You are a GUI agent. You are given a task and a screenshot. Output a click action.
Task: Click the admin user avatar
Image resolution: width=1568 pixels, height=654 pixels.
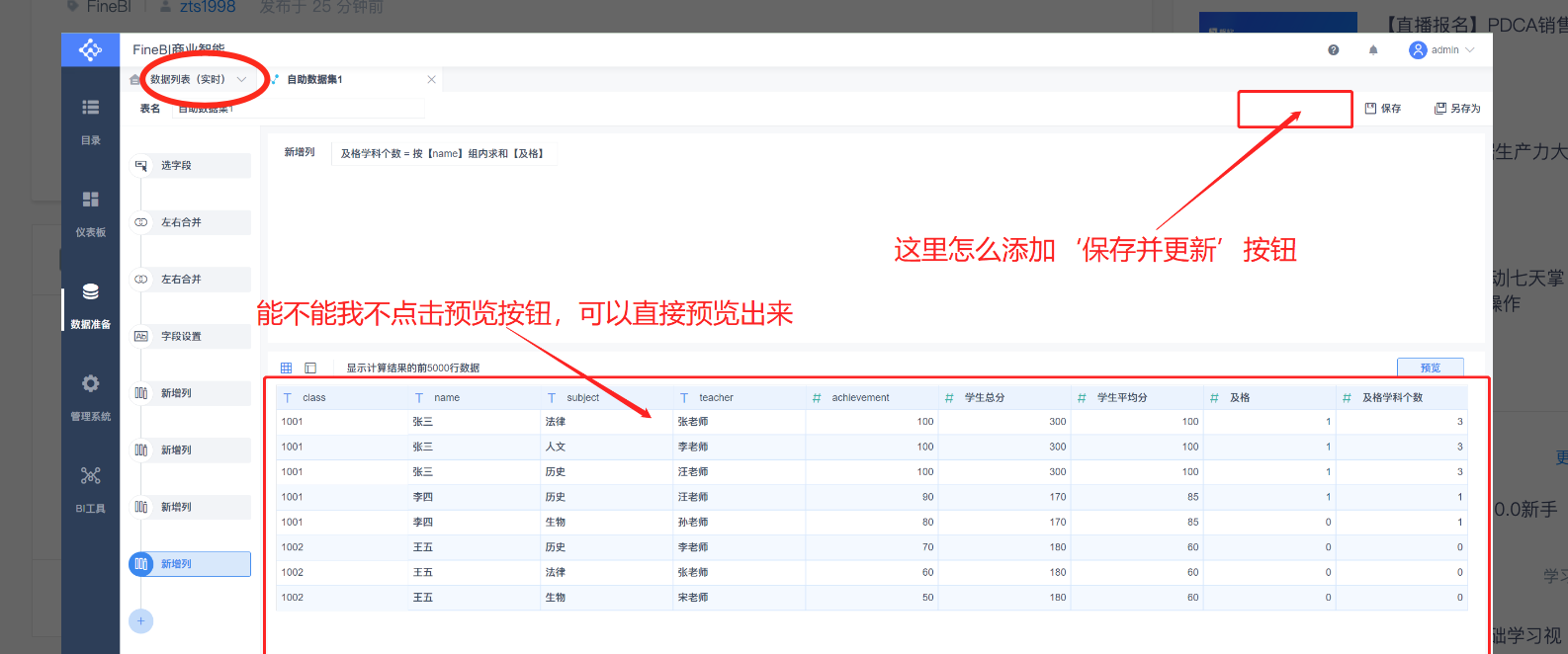[x=1418, y=49]
